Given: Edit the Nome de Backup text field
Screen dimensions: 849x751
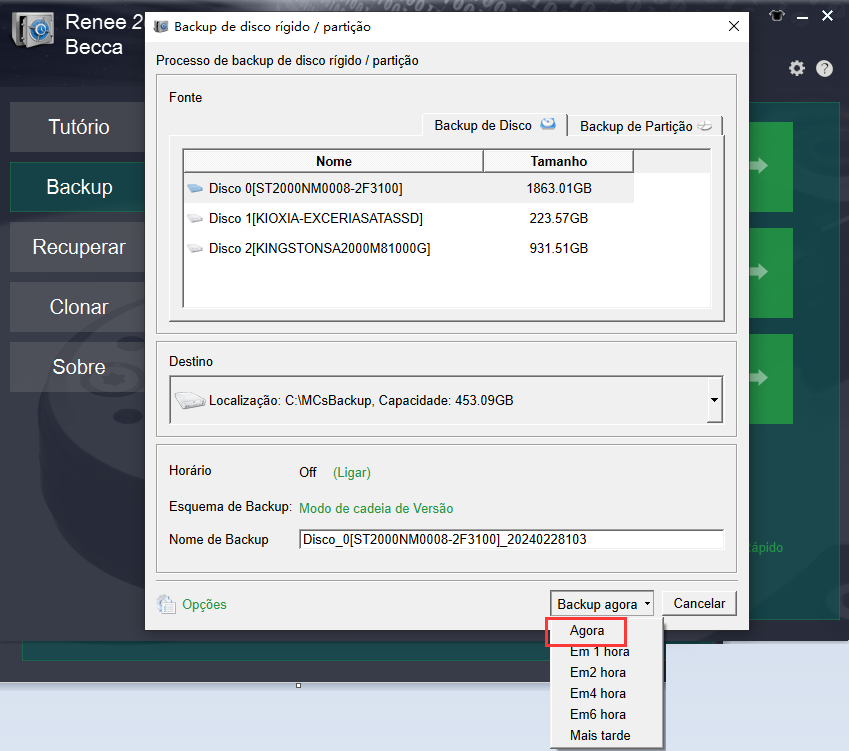Looking at the screenshot, I should coord(511,539).
